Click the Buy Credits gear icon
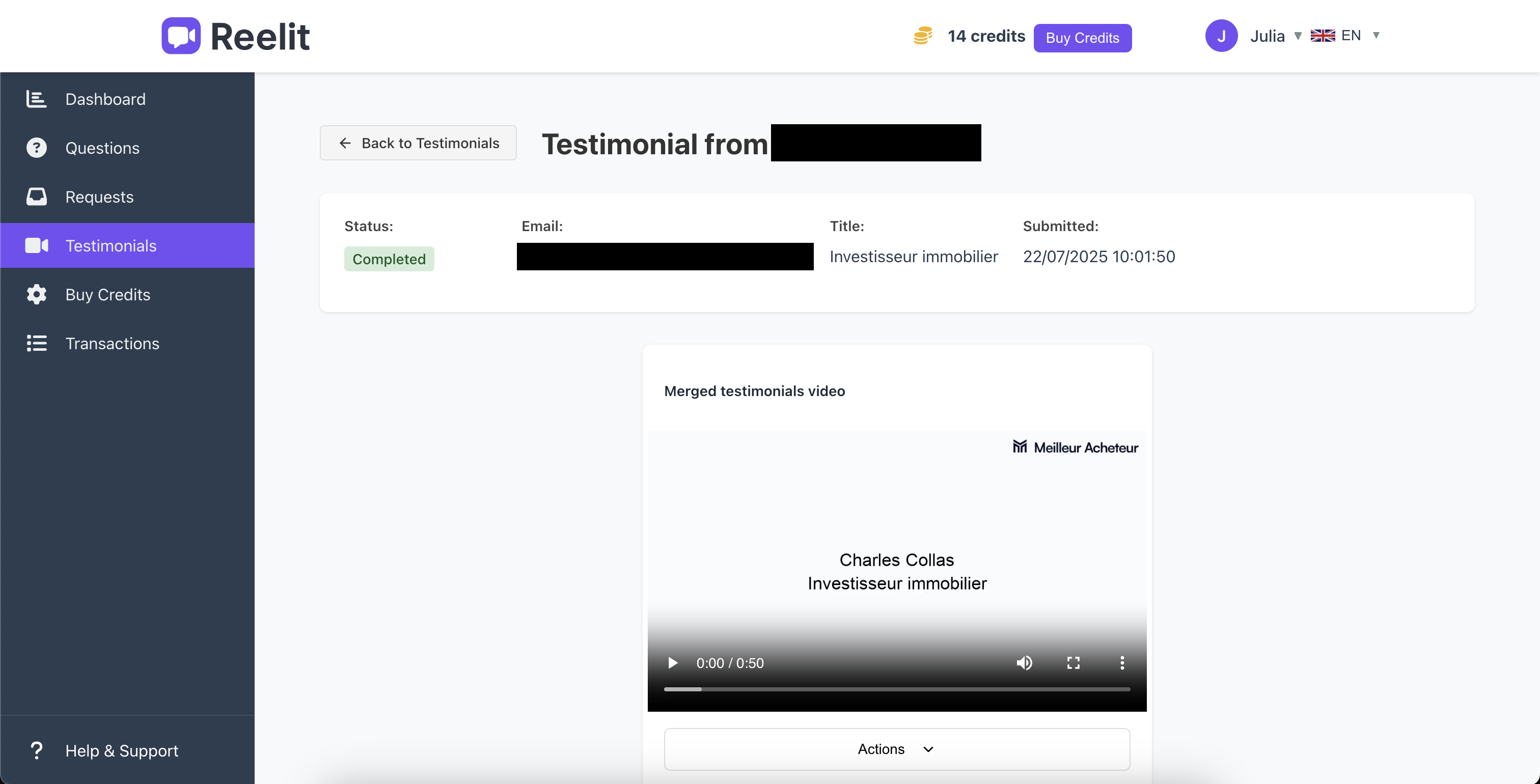 point(36,295)
